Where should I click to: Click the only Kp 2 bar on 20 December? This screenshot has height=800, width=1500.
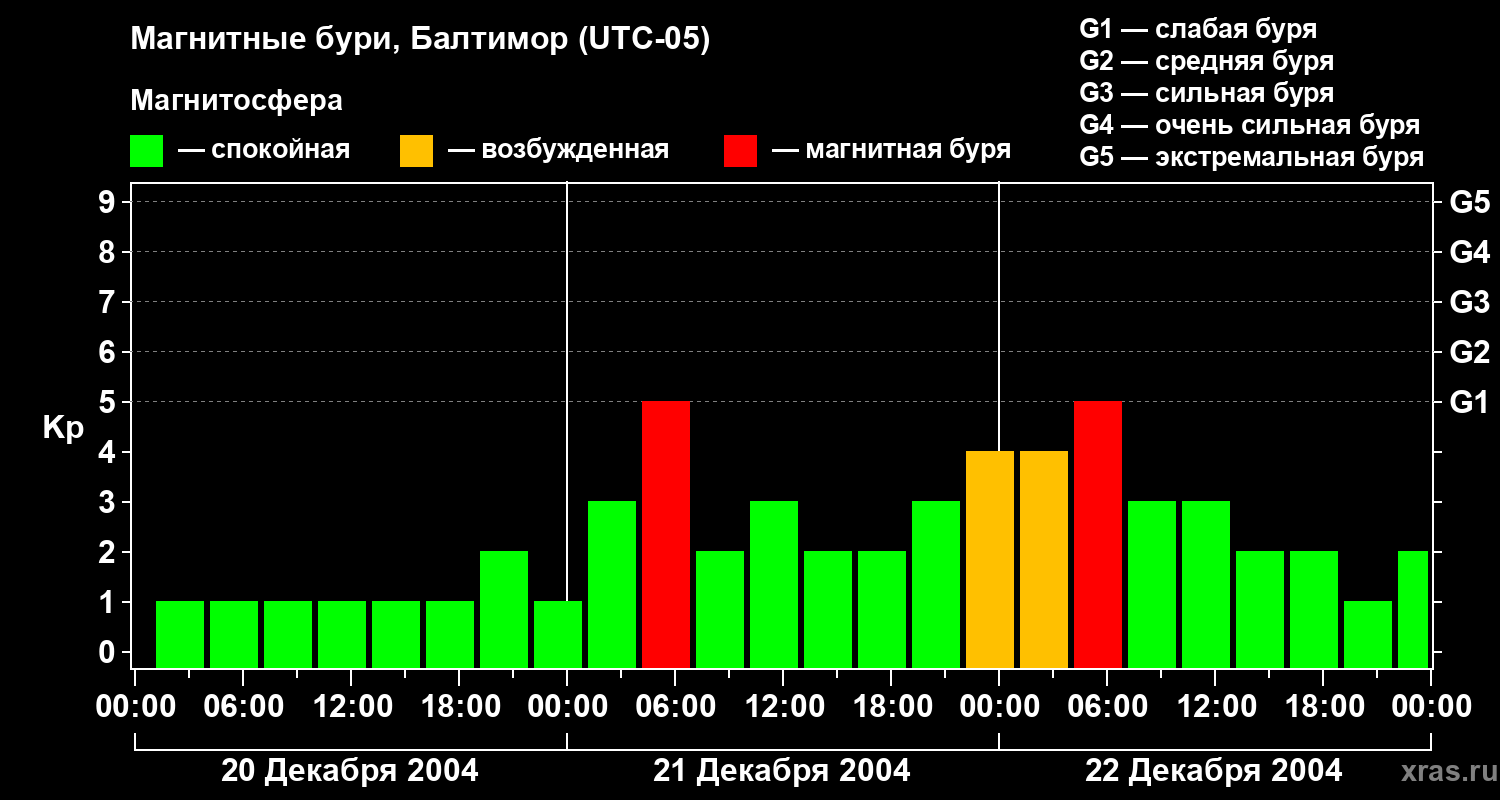504,609
